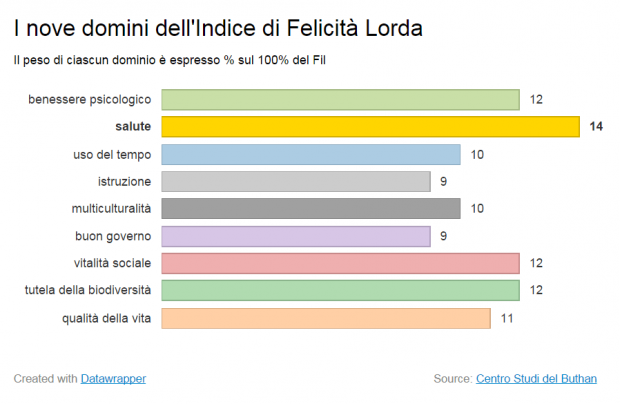Click the tutela della biodiversità label
The image size is (620, 404).
[88, 290]
